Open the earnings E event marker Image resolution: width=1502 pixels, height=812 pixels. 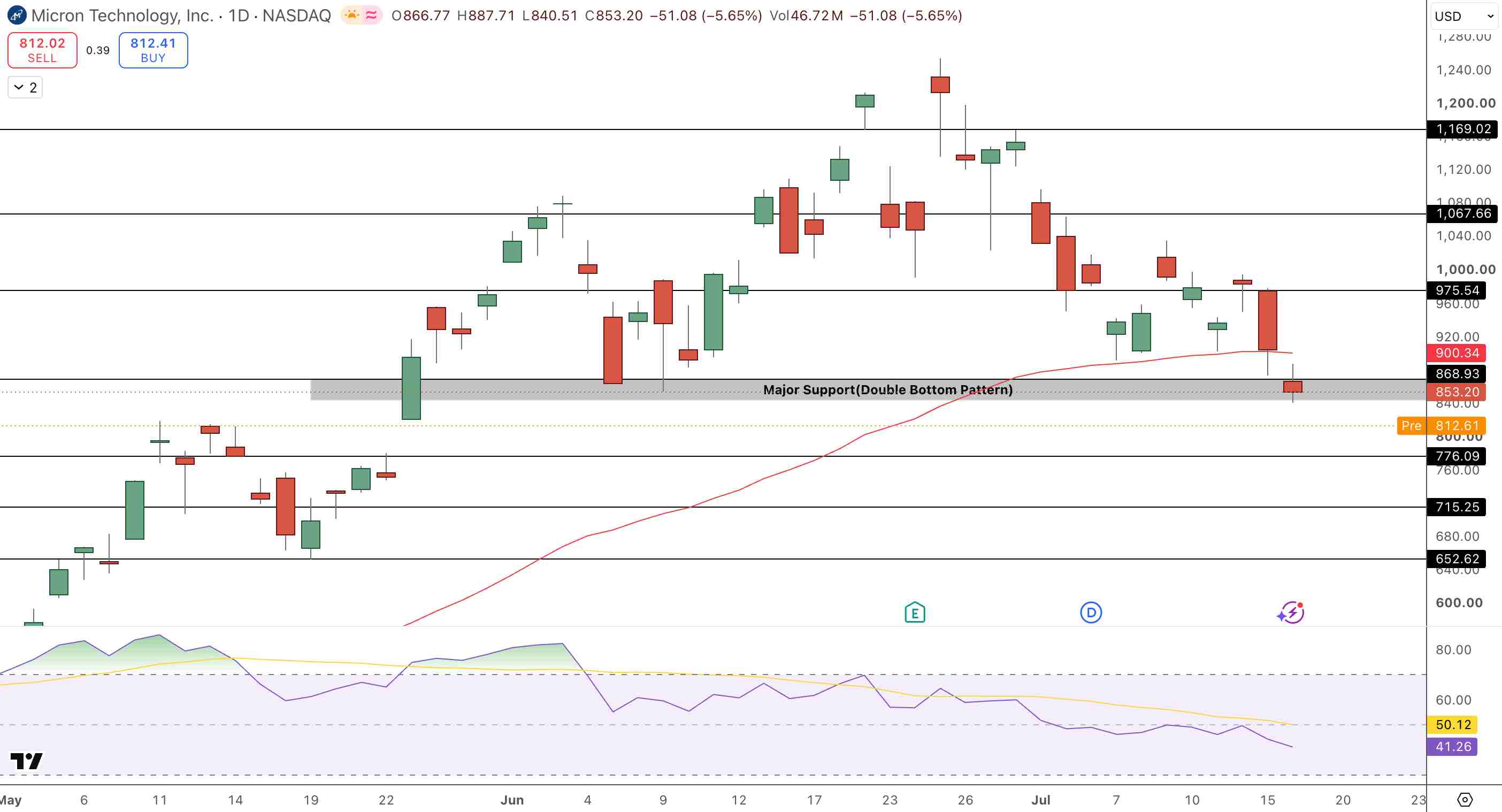tap(914, 612)
